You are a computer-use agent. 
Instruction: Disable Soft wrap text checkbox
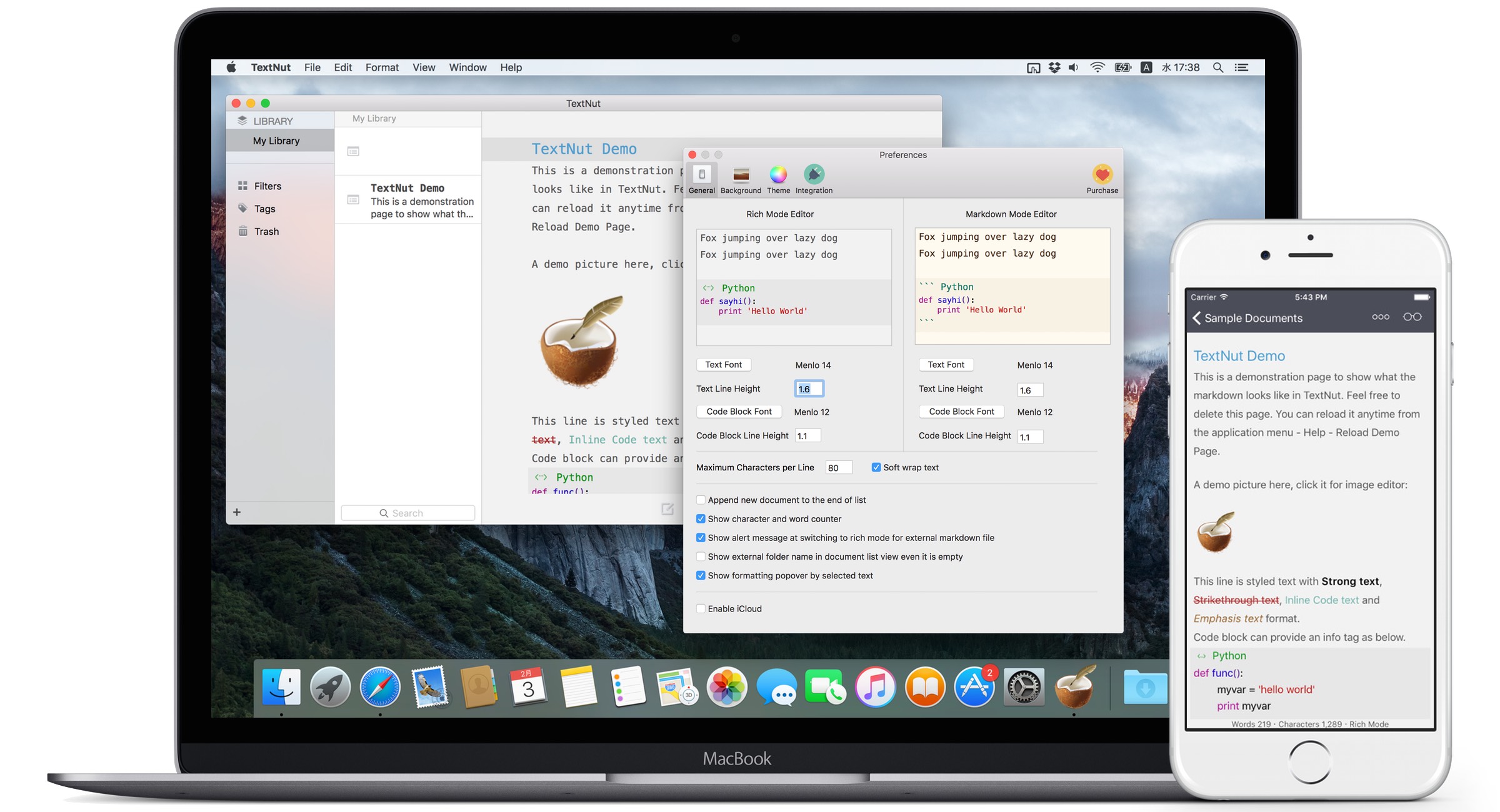[x=876, y=467]
